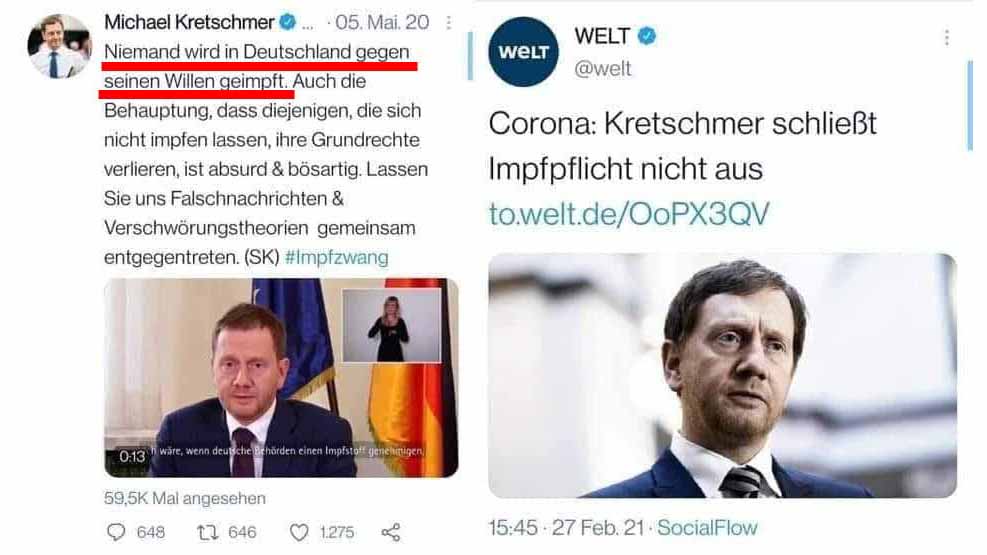
Task: Click the WELT verified badge
Action: [646, 36]
